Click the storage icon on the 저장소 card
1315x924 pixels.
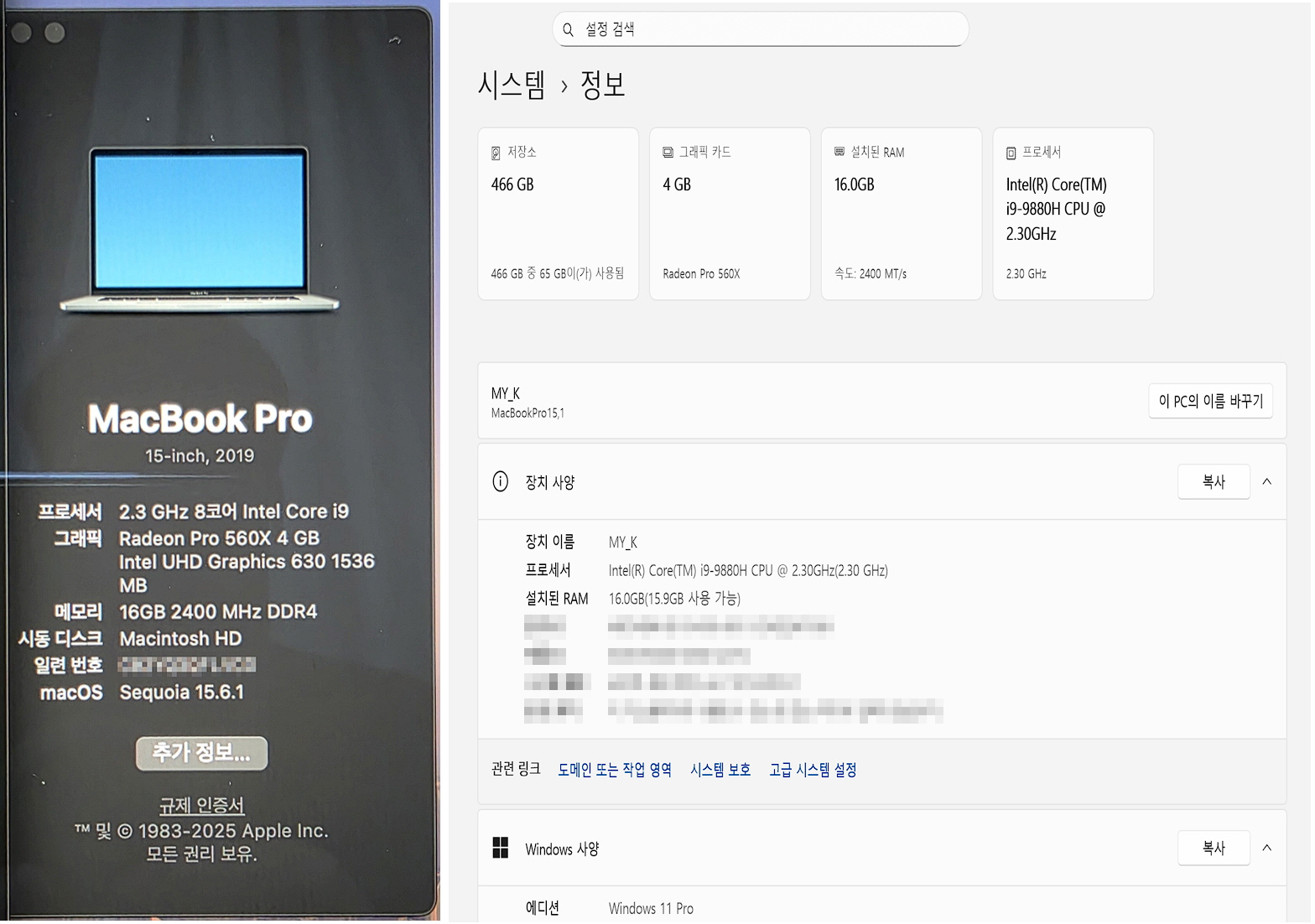click(x=496, y=153)
